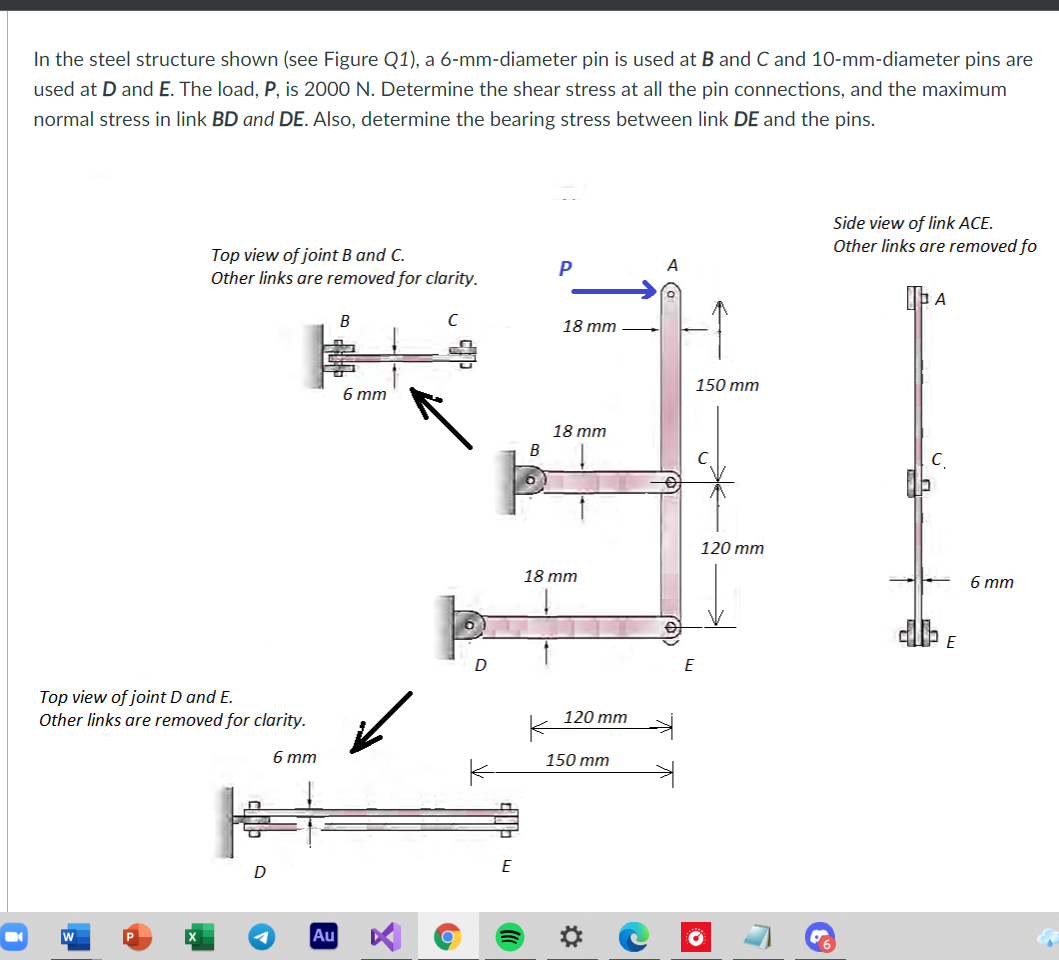Click '6-mm-diameter pin' in the problem text

524,59
